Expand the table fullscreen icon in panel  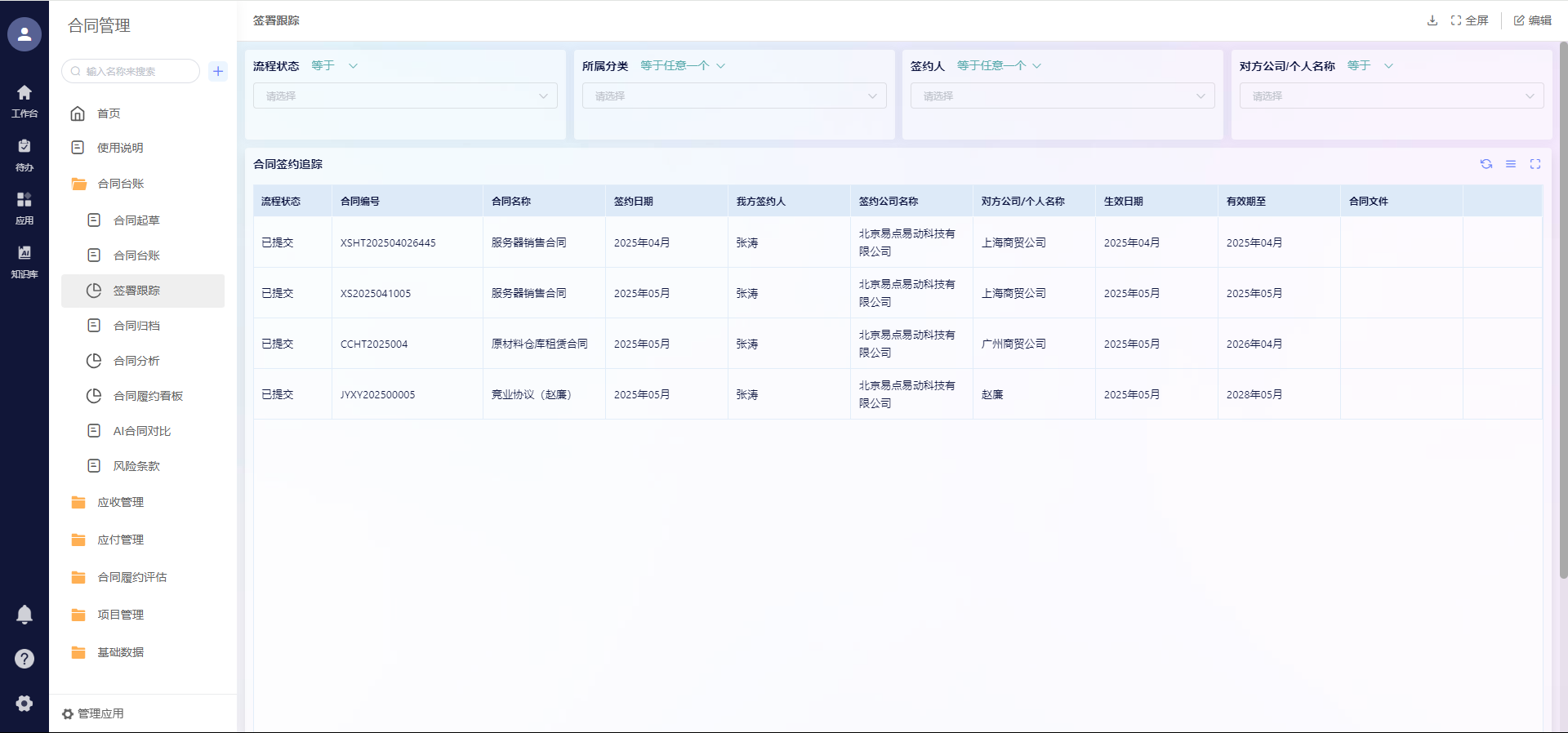point(1535,164)
